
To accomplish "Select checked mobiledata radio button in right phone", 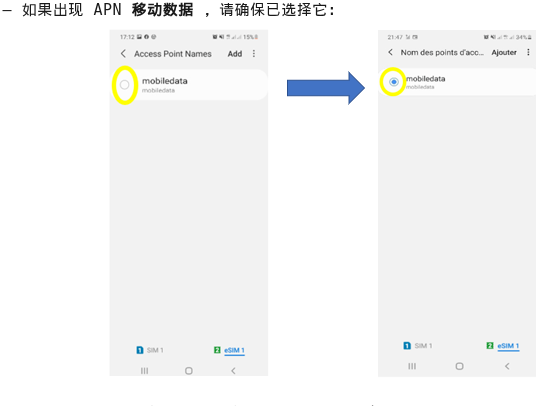I will [x=394, y=82].
